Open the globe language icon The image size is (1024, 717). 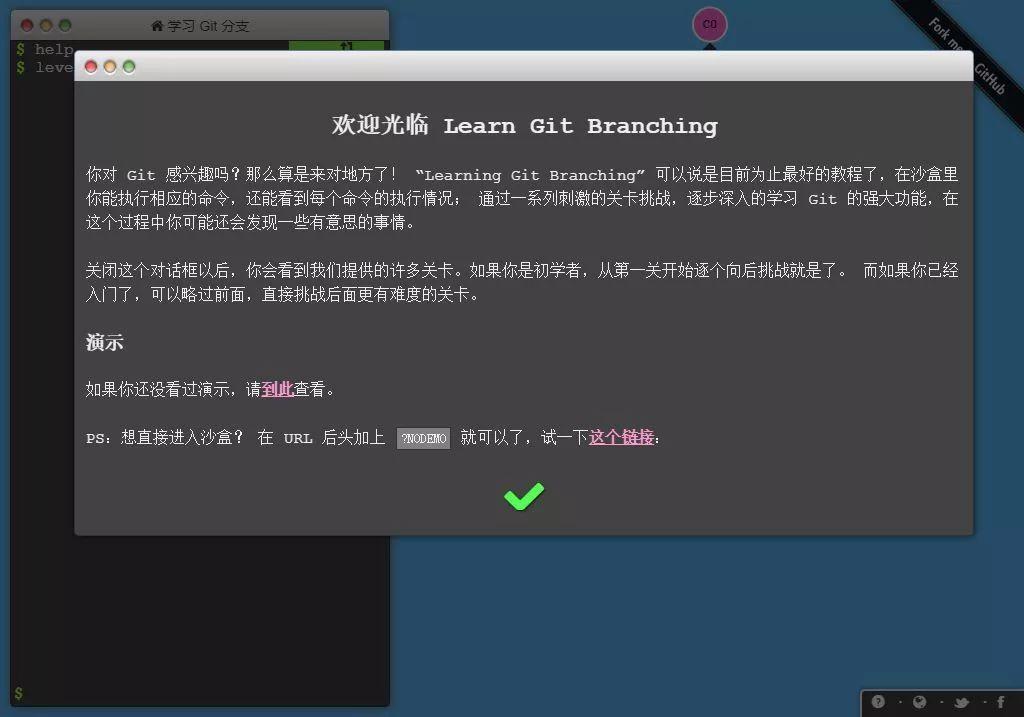pyautogui.click(x=920, y=702)
